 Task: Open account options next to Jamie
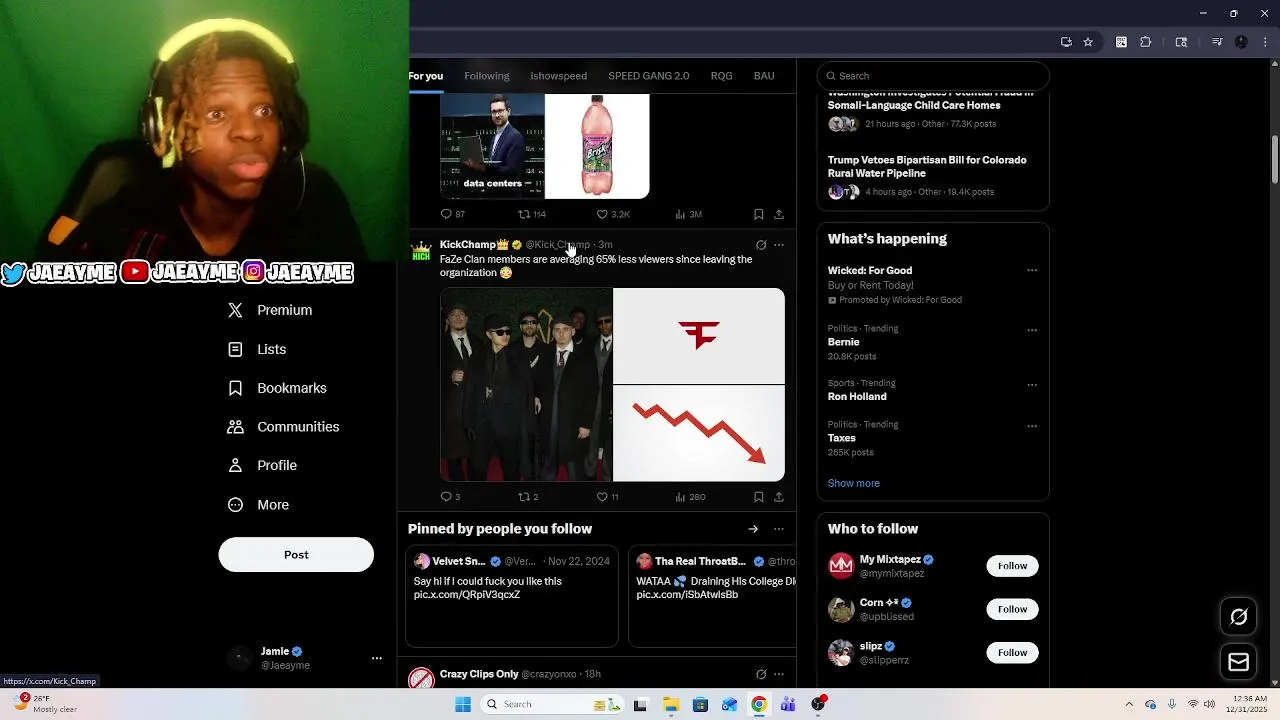(377, 658)
